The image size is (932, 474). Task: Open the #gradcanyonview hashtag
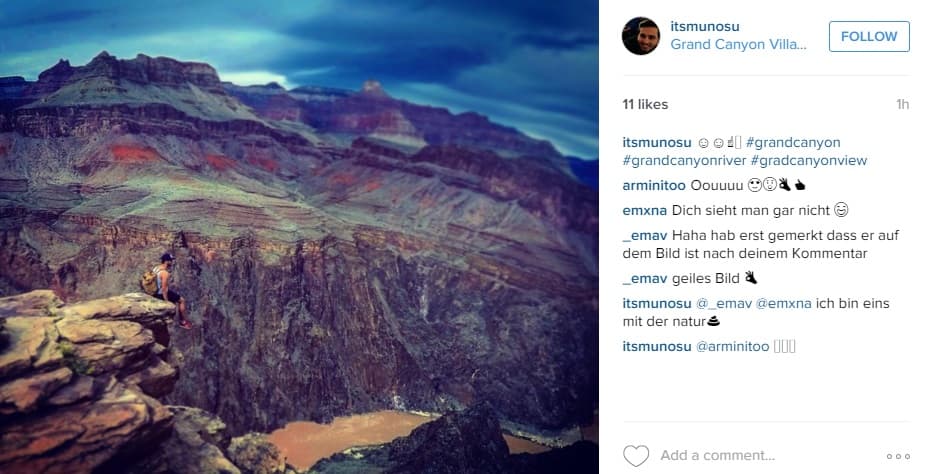[x=809, y=161]
